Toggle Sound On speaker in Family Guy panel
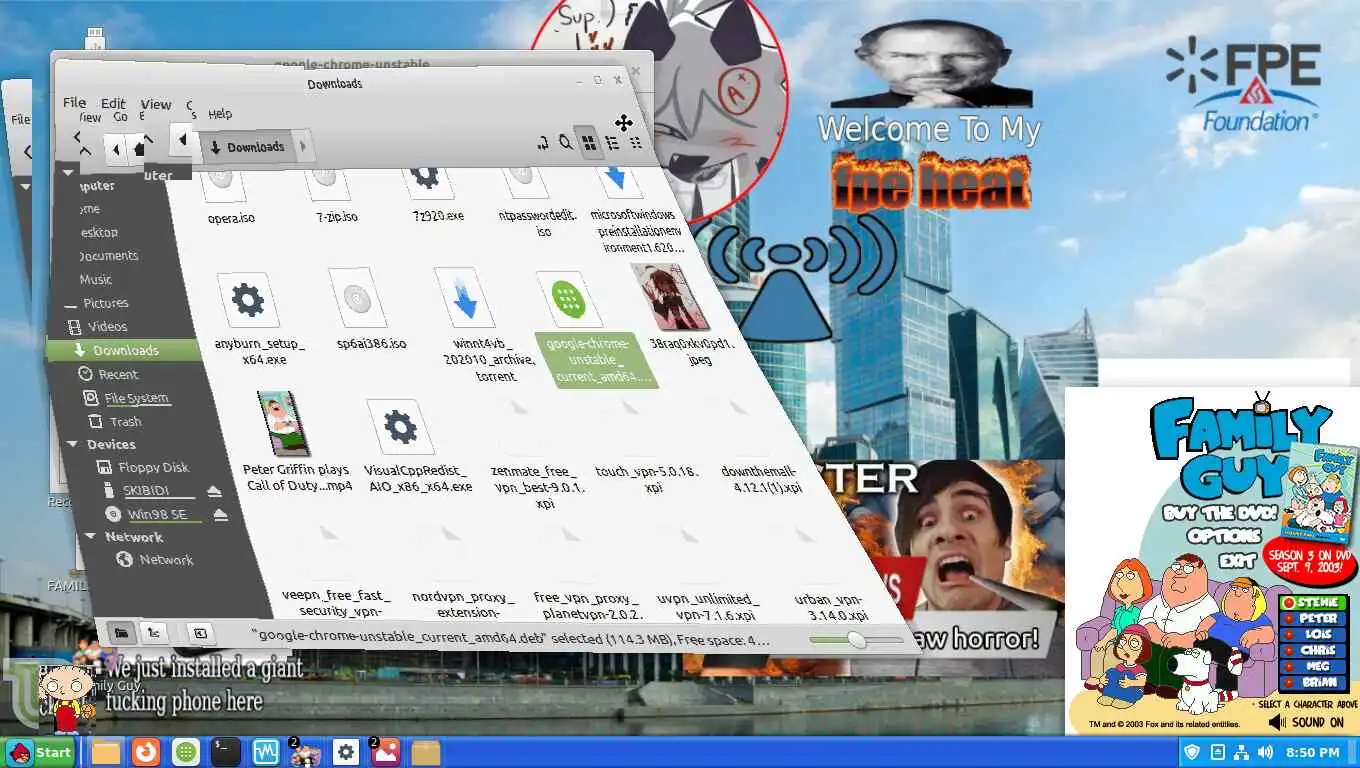The height and width of the screenshot is (768, 1360). [1306, 721]
